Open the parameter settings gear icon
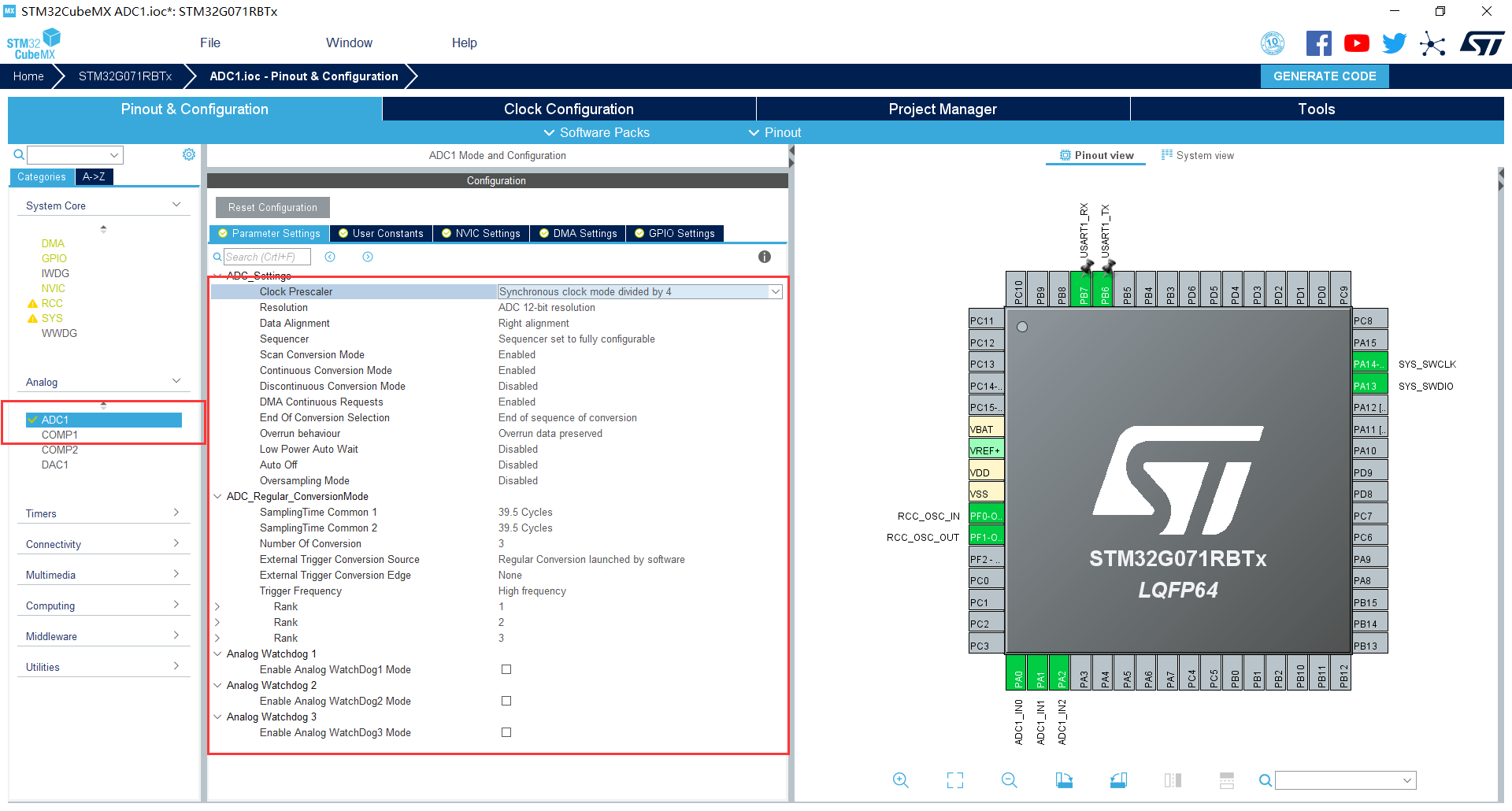This screenshot has width=1512, height=811. pos(188,154)
